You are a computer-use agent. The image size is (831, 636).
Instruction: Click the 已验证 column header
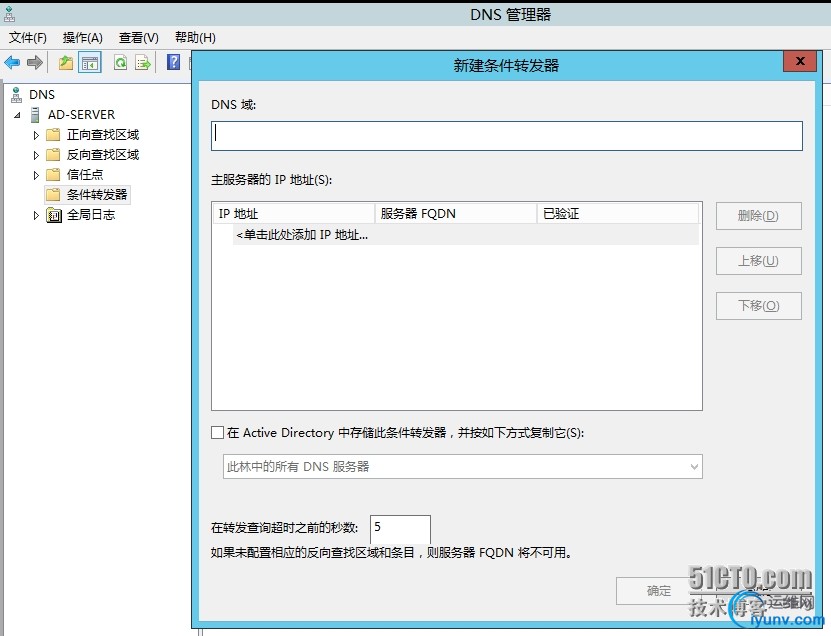point(618,214)
